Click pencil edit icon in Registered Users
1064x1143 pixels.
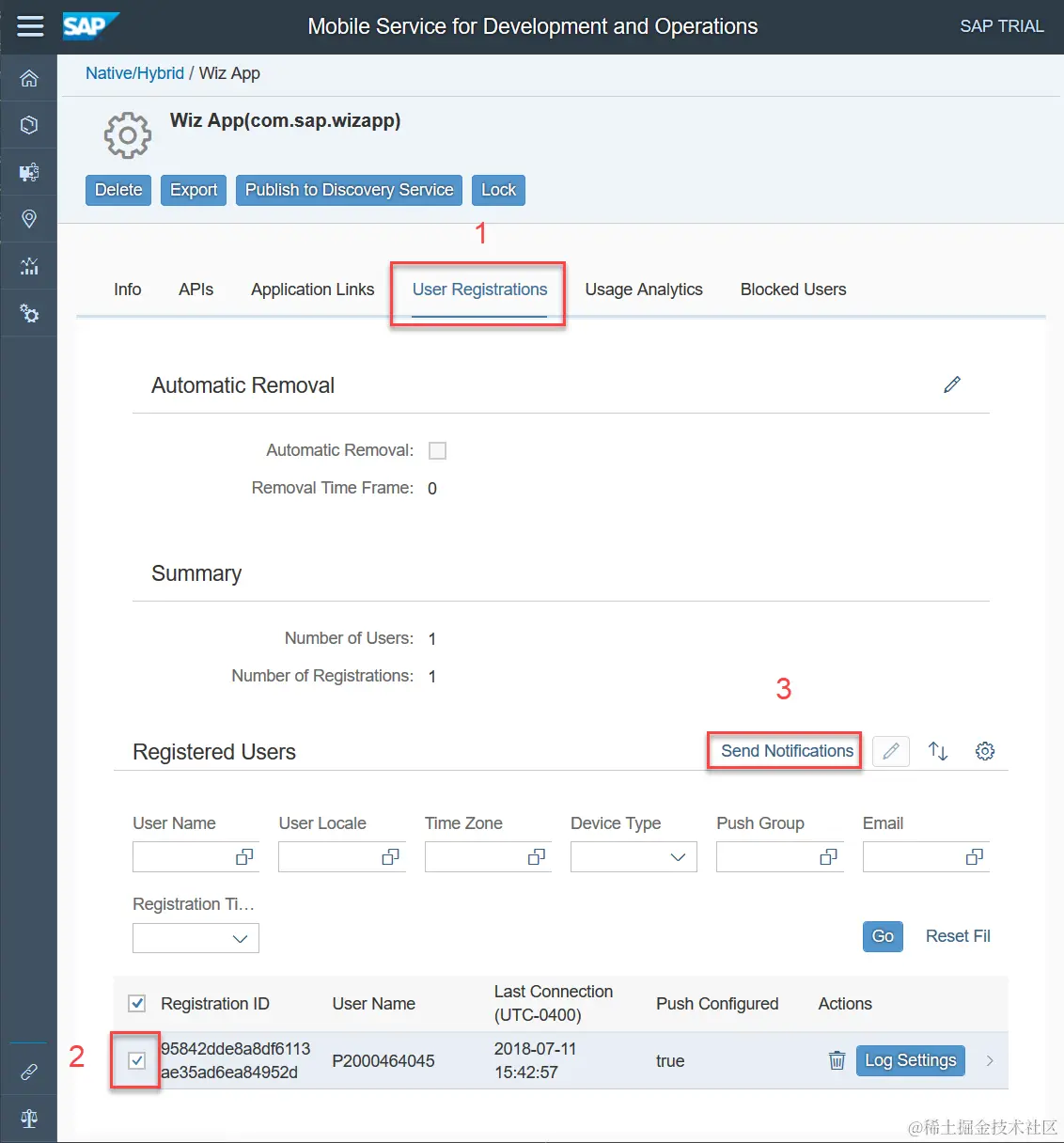pos(891,751)
